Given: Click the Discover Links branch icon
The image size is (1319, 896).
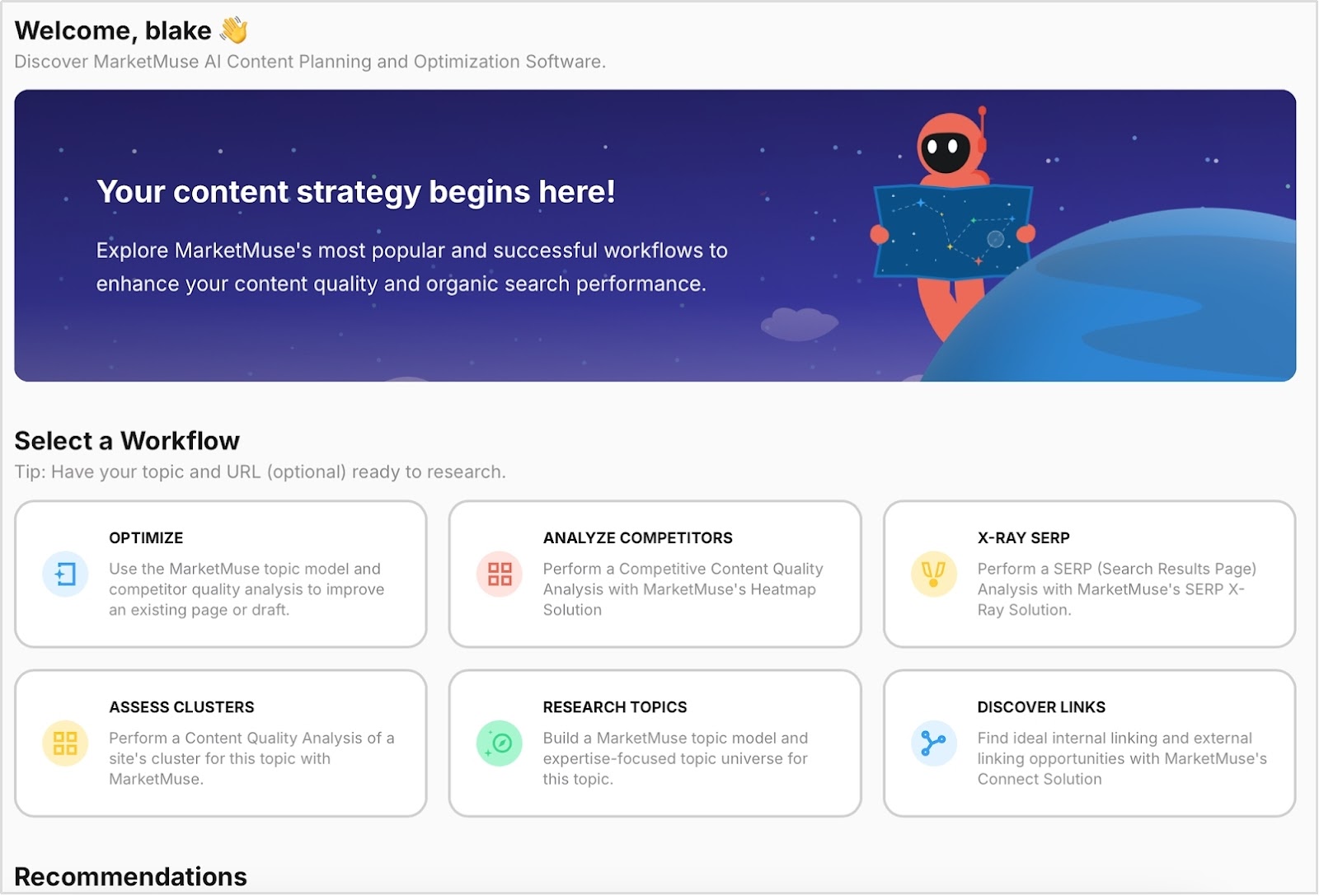Looking at the screenshot, I should 933,744.
